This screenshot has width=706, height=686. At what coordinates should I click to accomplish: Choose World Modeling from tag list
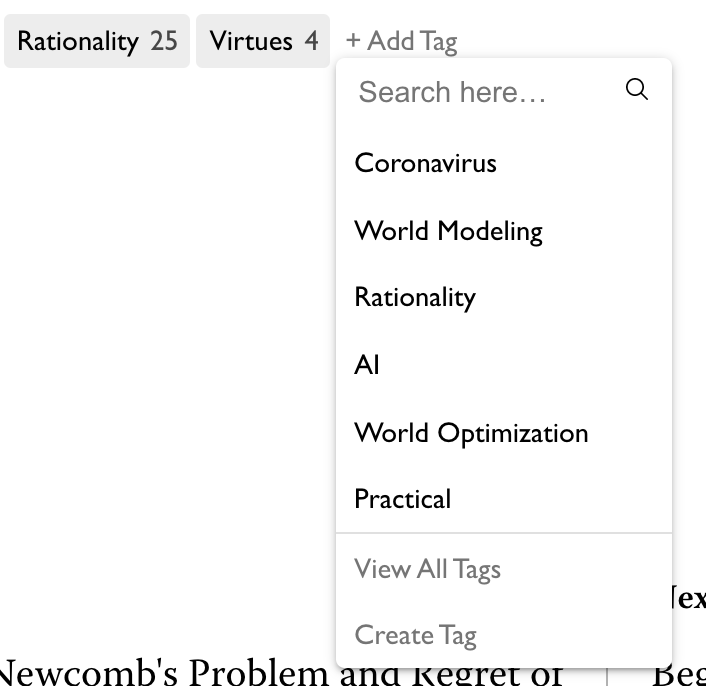504,230
